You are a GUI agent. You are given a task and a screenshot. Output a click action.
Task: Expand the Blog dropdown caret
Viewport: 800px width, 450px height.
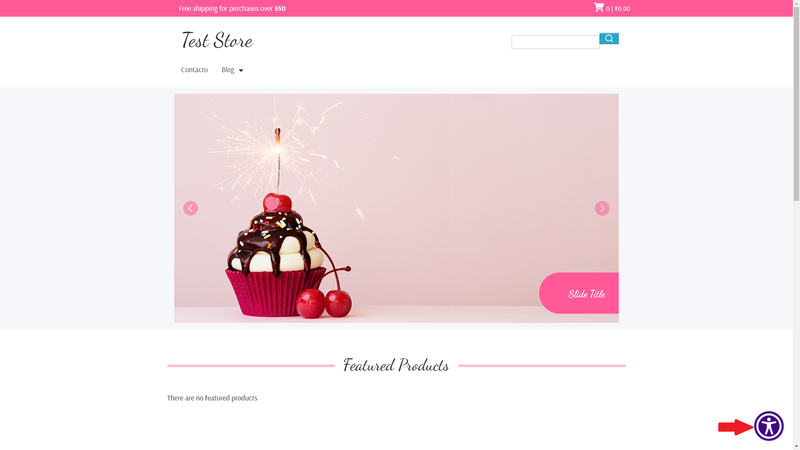tap(241, 70)
